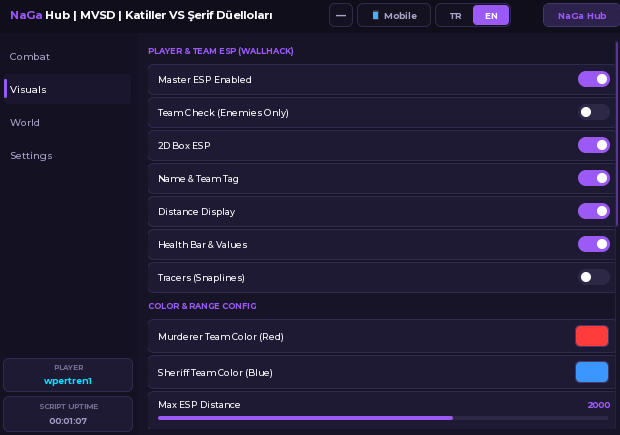Disable Master ESP Enabled toggle
The height and width of the screenshot is (435, 620).
click(594, 79)
